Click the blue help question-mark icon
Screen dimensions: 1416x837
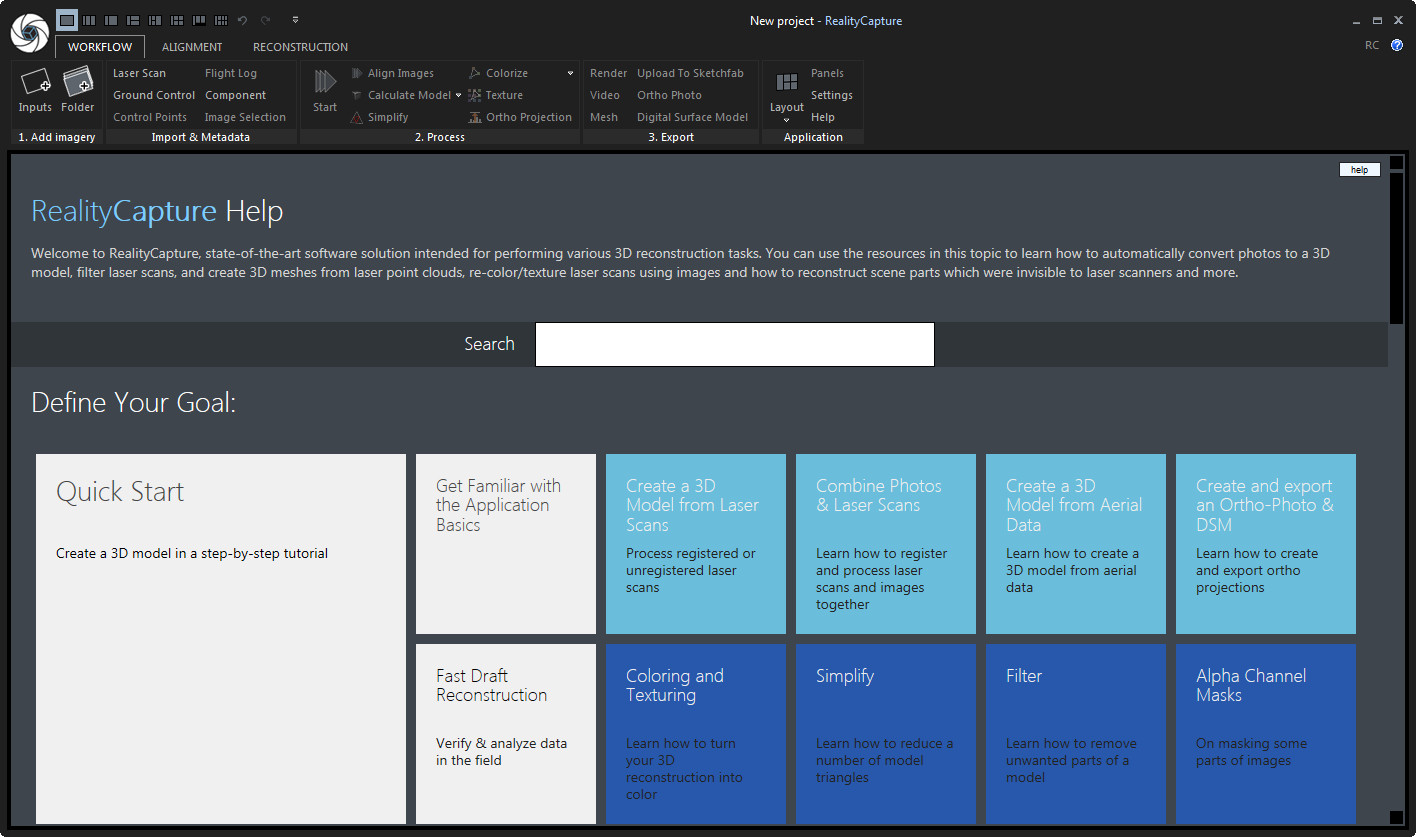coord(1397,45)
